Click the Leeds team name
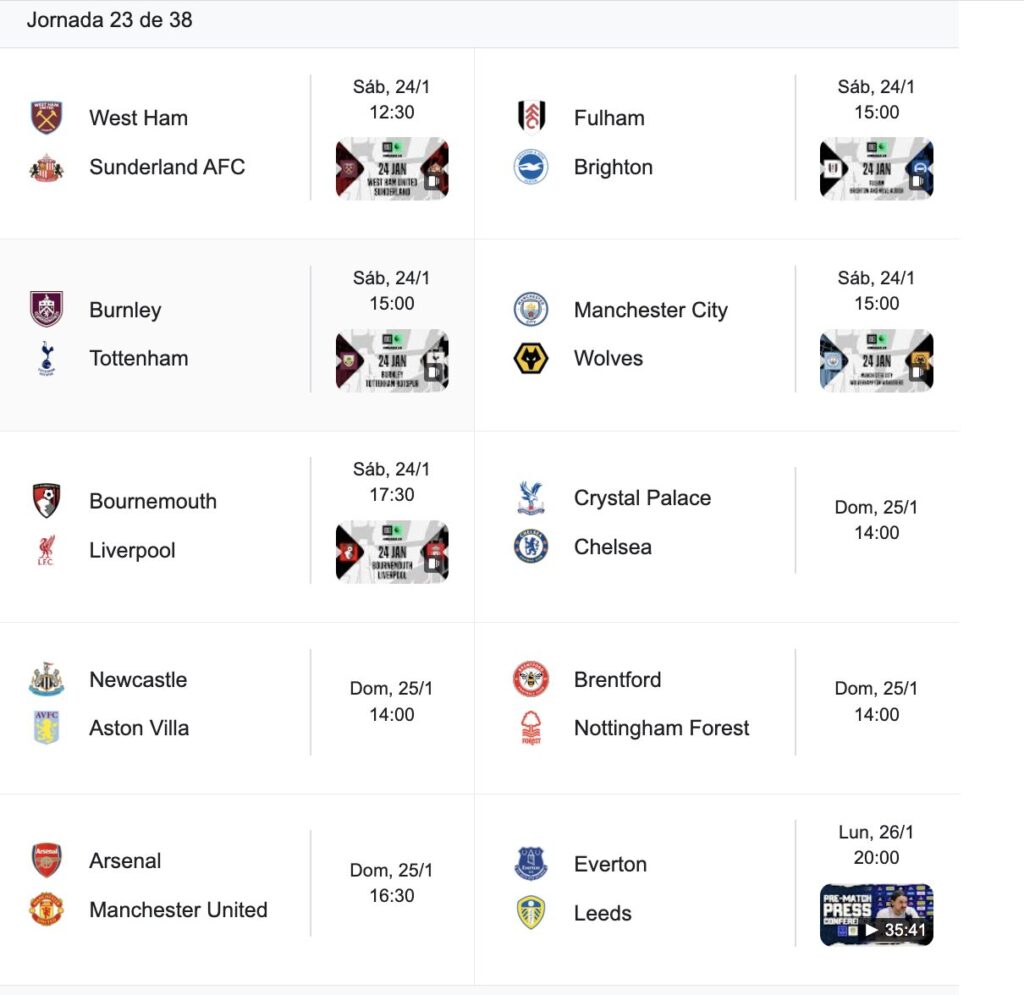 click(602, 913)
